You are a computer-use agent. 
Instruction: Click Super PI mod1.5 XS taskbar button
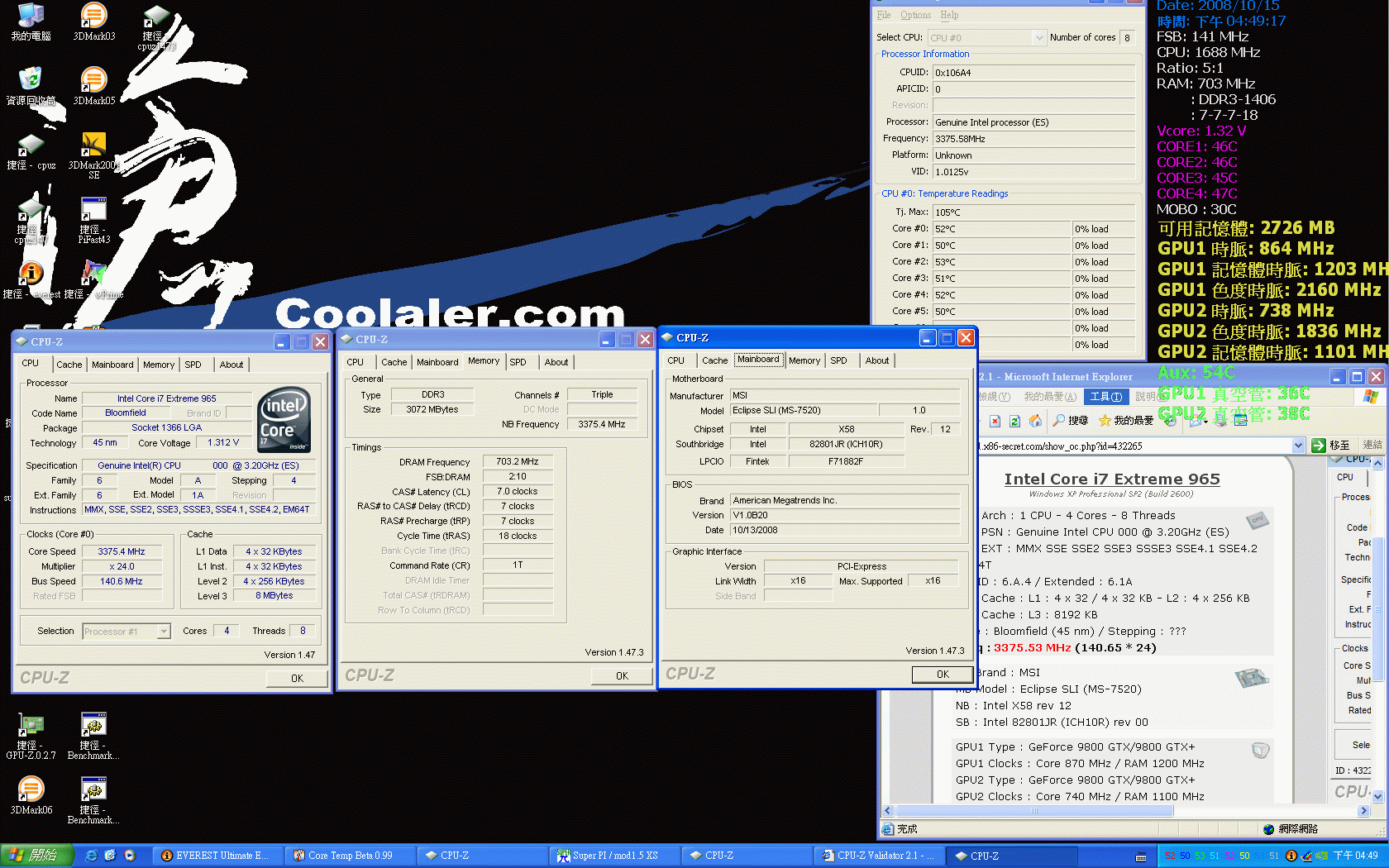click(613, 856)
